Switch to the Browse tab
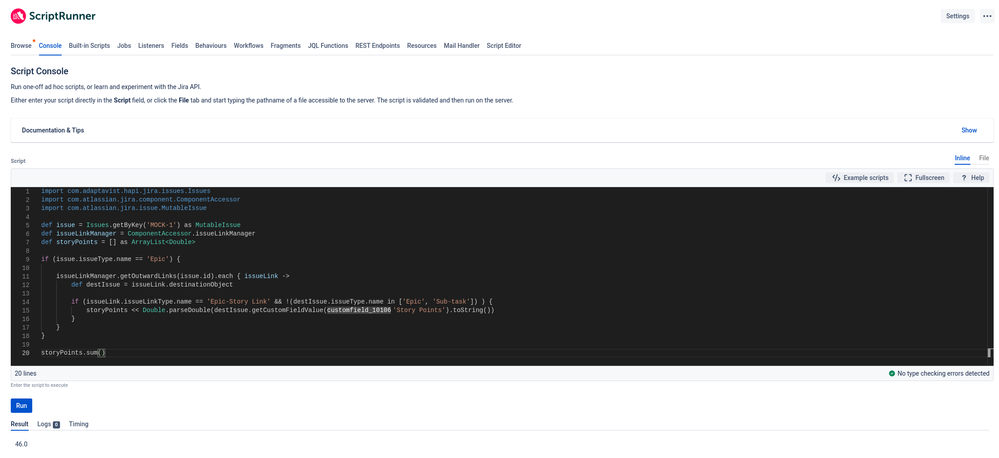Image resolution: width=999 pixels, height=458 pixels. [21, 46]
